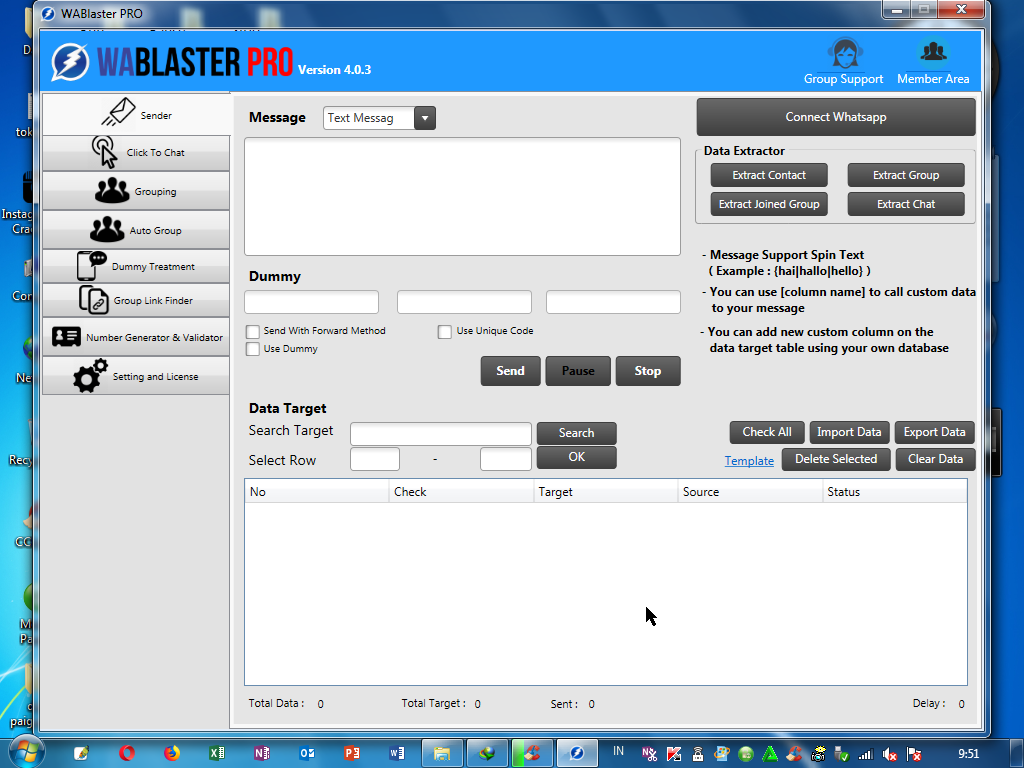This screenshot has height=768, width=1024.
Task: Click the Target column header
Action: click(x=605, y=492)
